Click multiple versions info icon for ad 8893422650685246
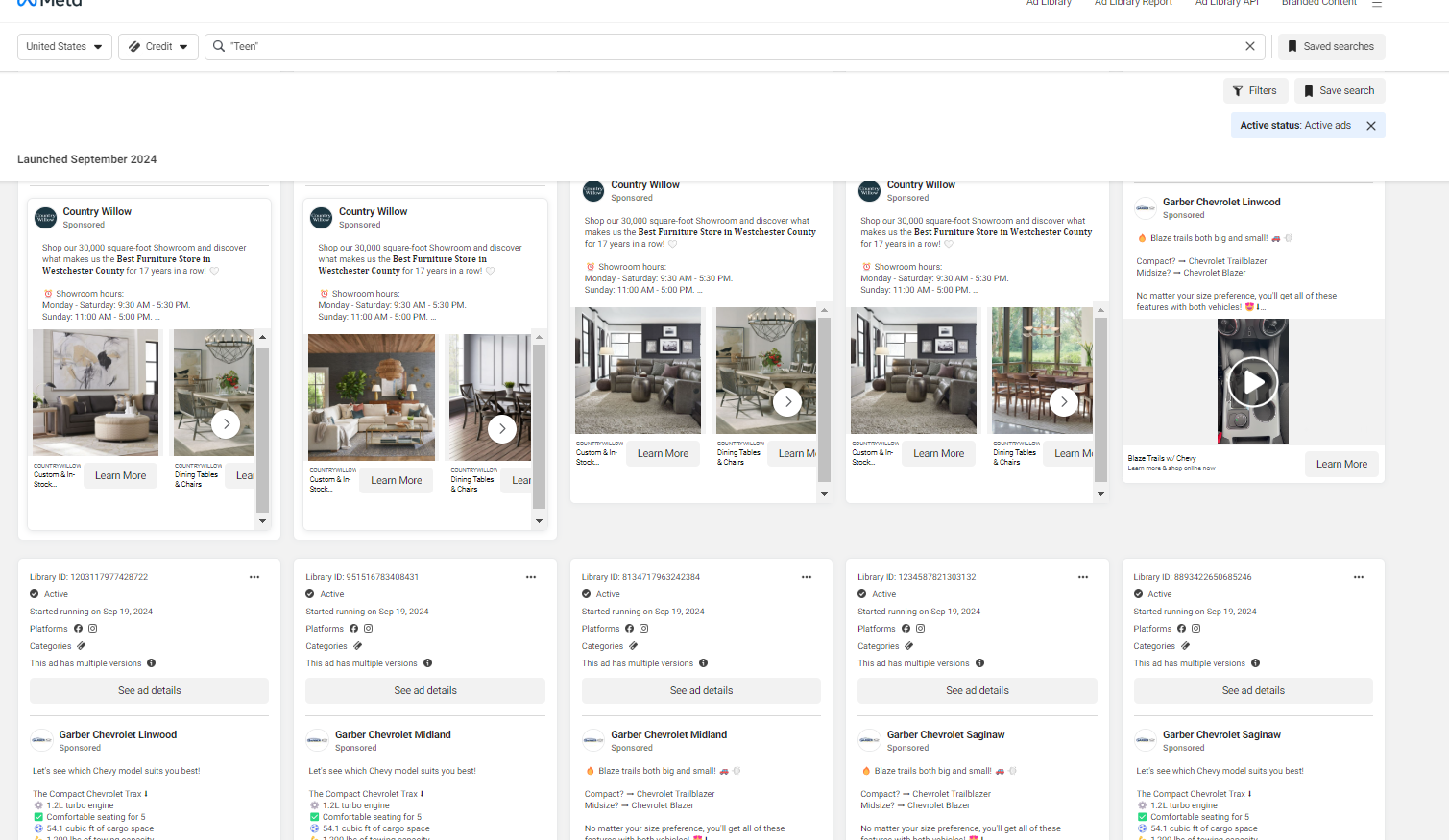This screenshot has width=1449, height=840. coord(1255,663)
